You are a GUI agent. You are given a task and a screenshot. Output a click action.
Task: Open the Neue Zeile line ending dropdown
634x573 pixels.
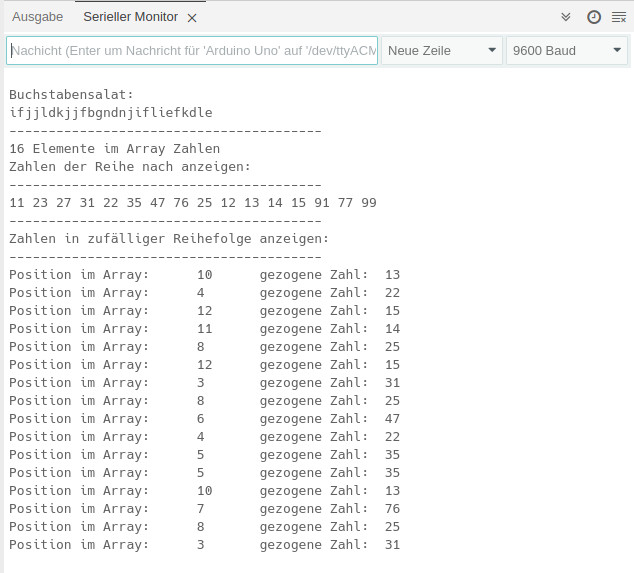tap(443, 50)
